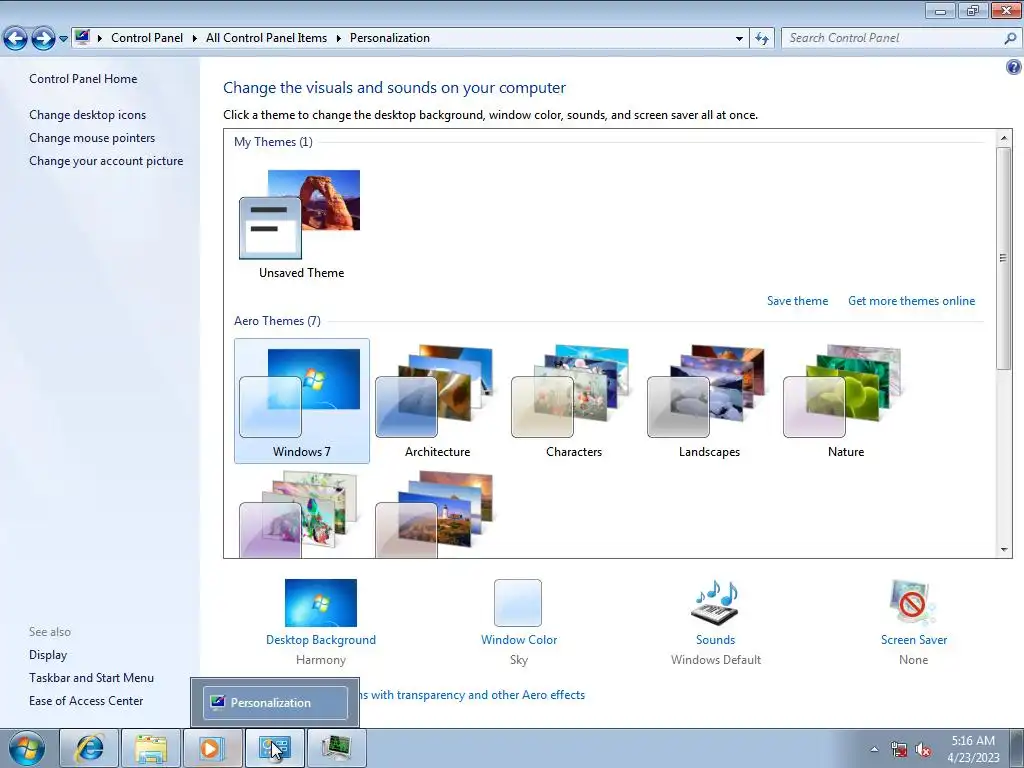Open Control Panel Home

[x=83, y=79]
